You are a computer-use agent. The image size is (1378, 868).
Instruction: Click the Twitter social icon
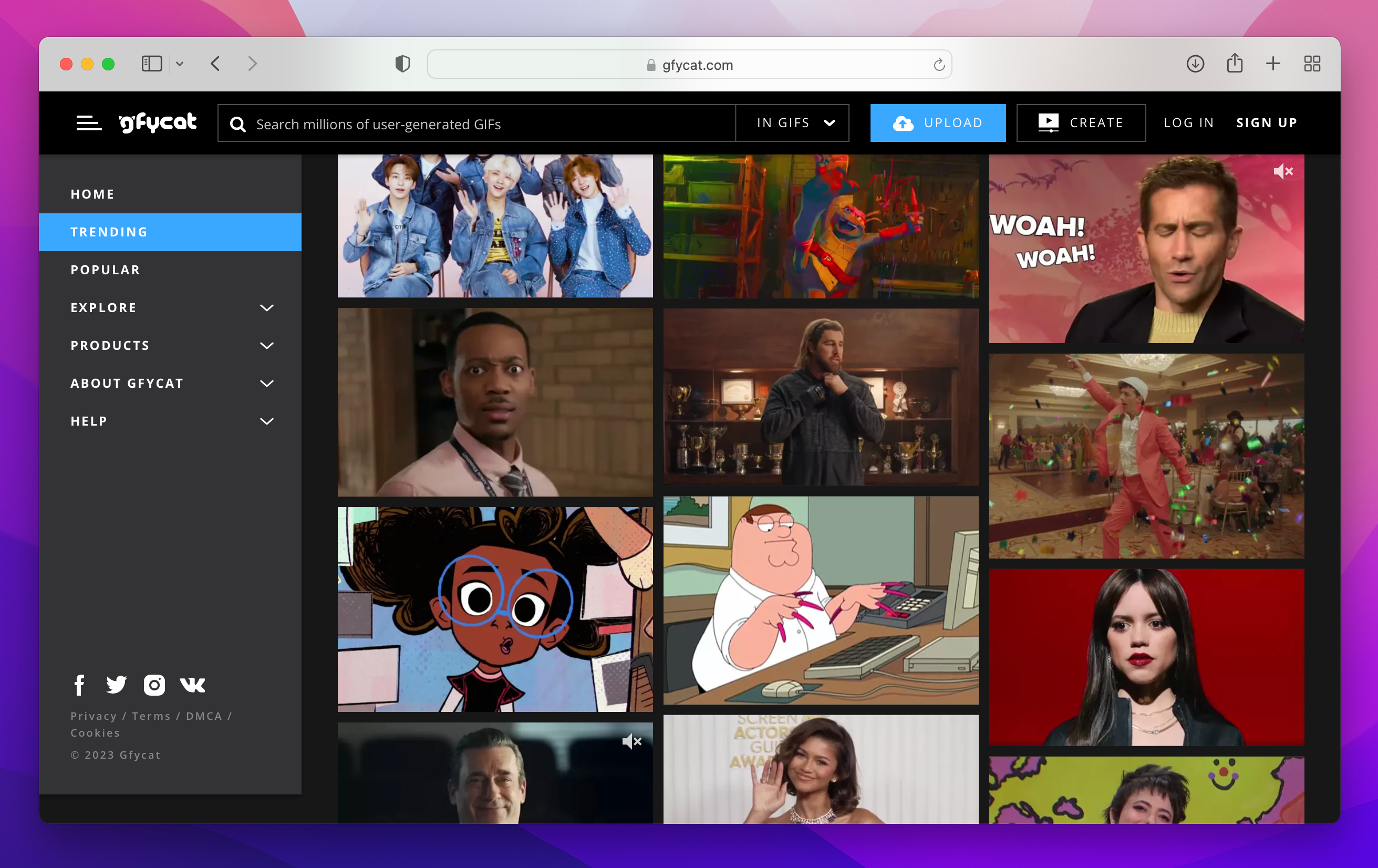(x=117, y=684)
